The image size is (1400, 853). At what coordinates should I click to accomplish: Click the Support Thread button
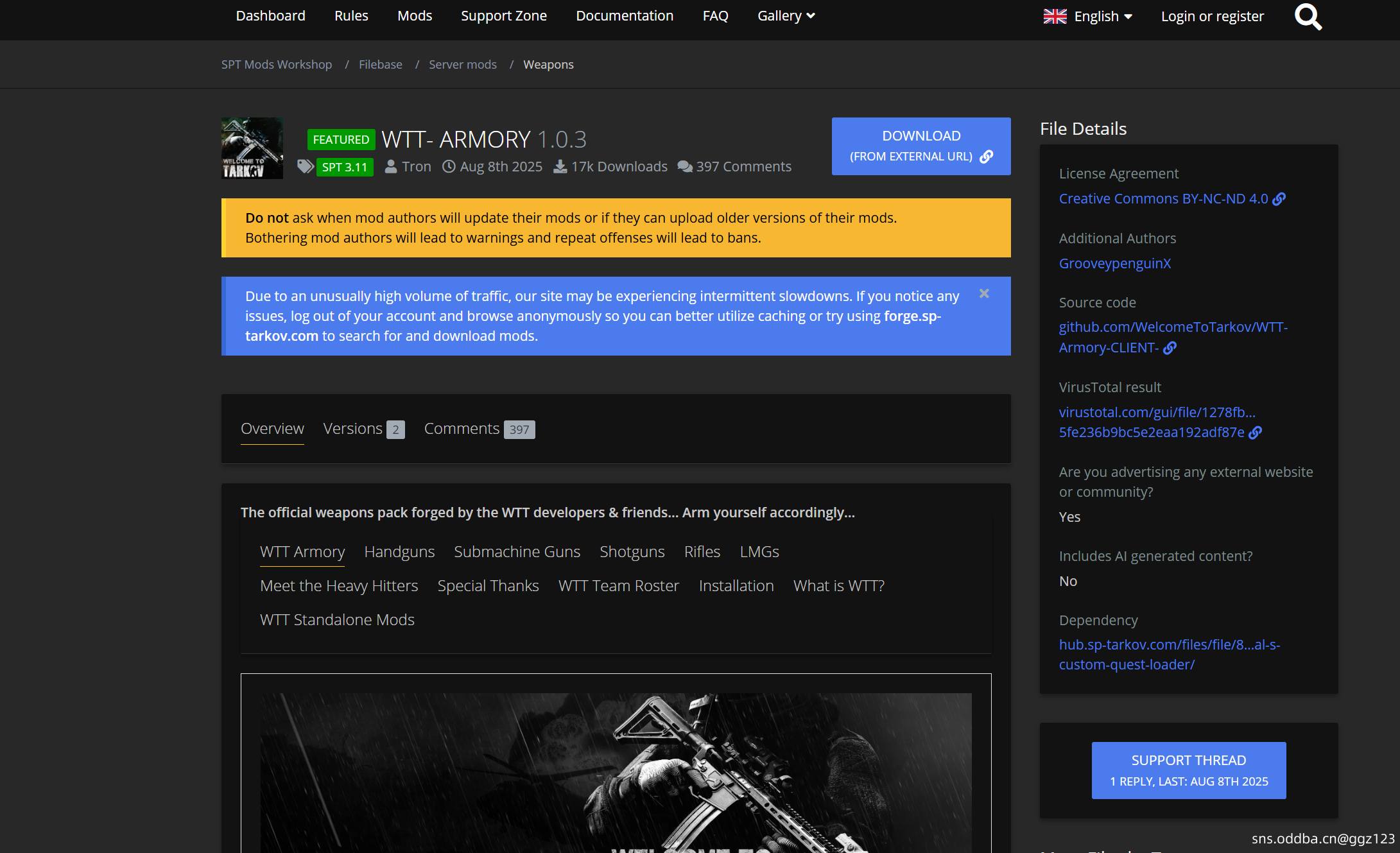[1189, 770]
